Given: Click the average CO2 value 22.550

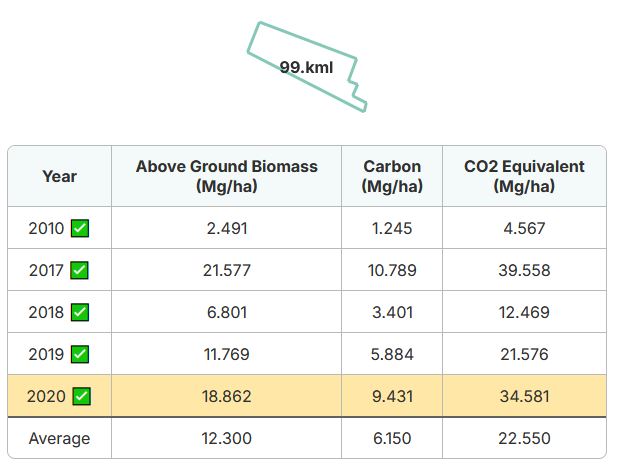Looking at the screenshot, I should click(524, 438).
